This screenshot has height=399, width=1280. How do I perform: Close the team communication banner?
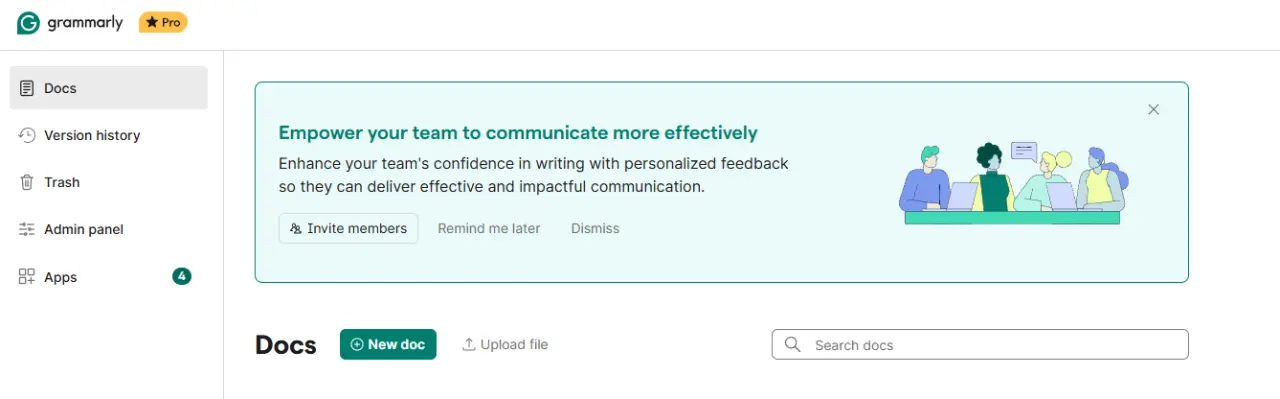pos(1153,109)
